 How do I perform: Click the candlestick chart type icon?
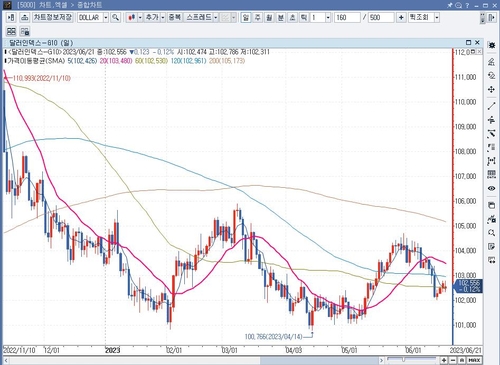[132, 17]
